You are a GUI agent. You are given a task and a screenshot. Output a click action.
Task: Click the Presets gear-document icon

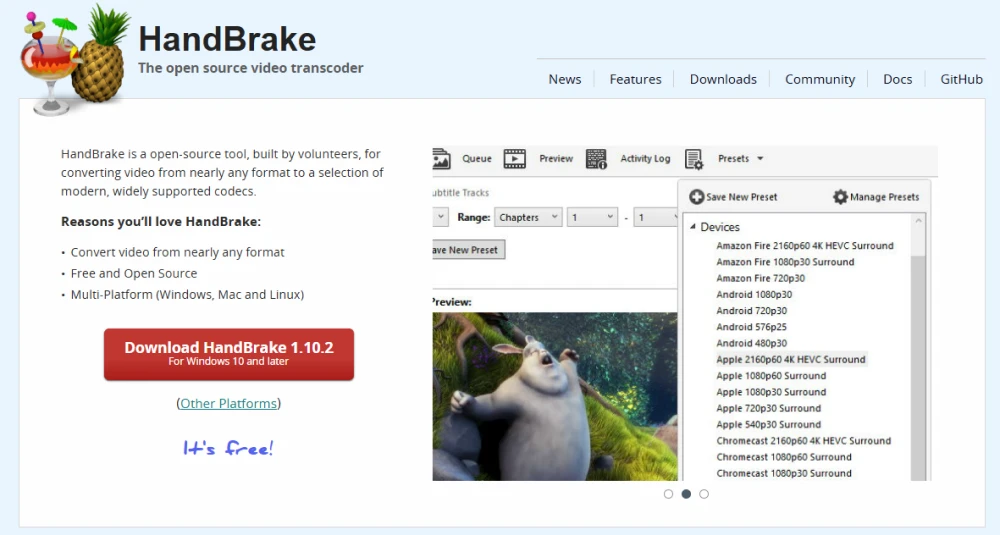[x=694, y=159]
